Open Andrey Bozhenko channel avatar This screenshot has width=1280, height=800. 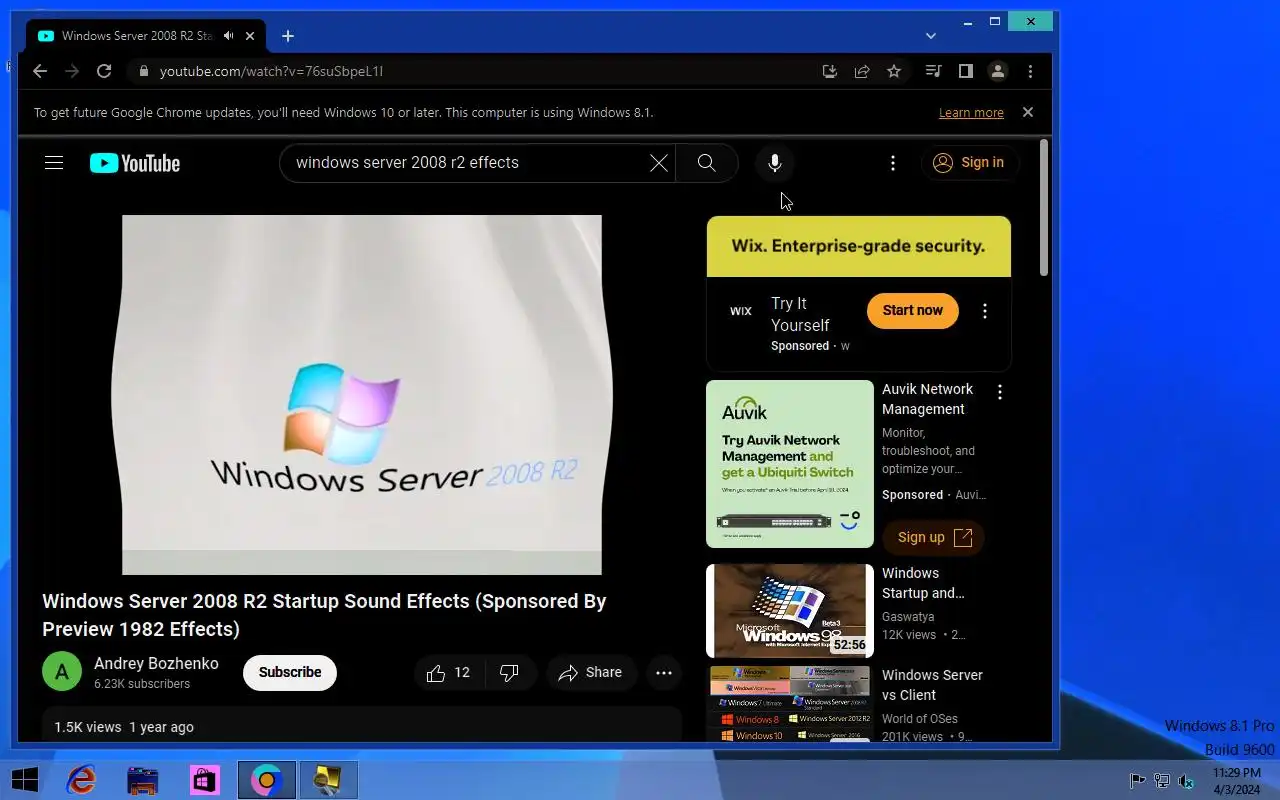pos(62,672)
